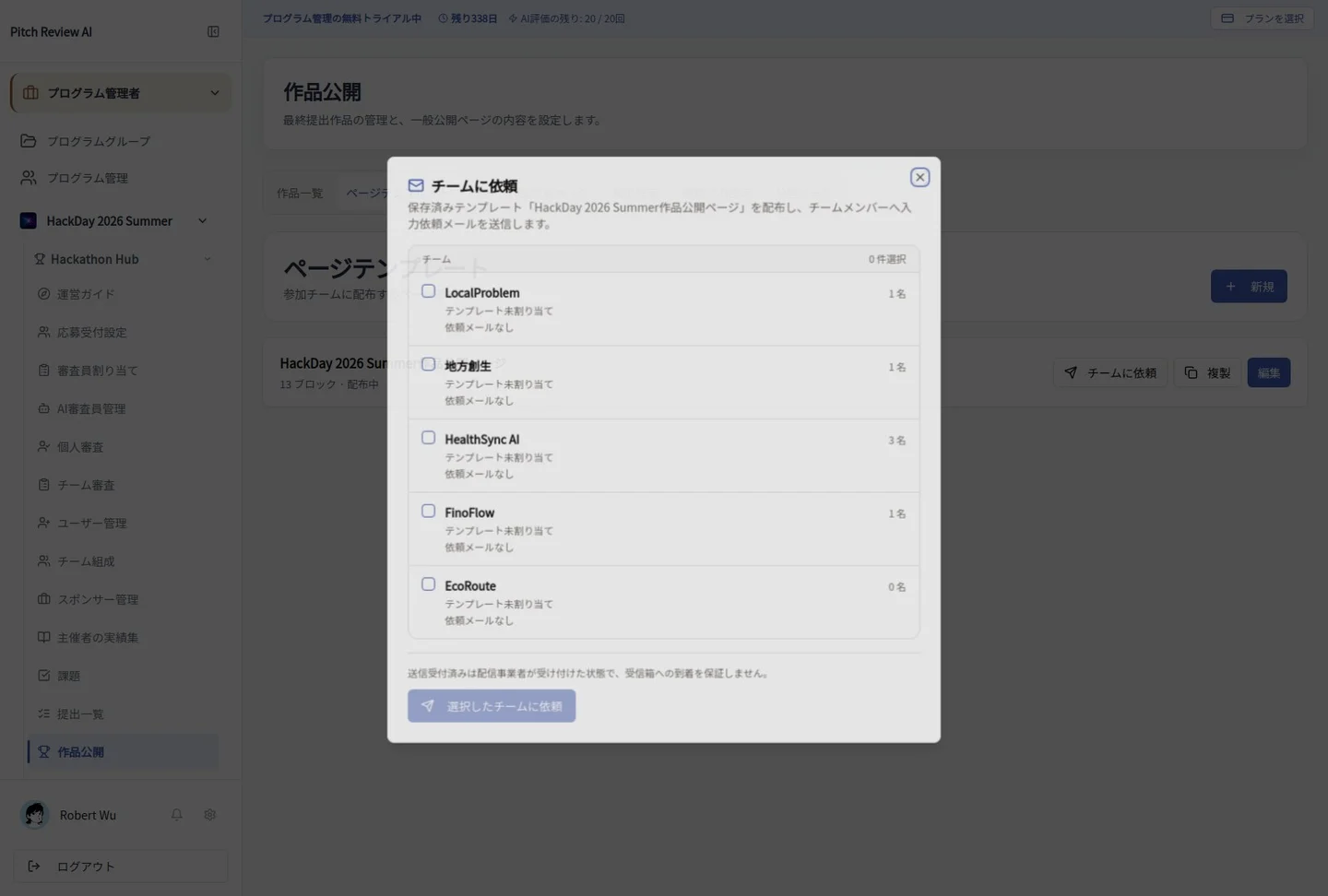
Task: Enable the FinoFlow team checkbox
Action: click(429, 511)
